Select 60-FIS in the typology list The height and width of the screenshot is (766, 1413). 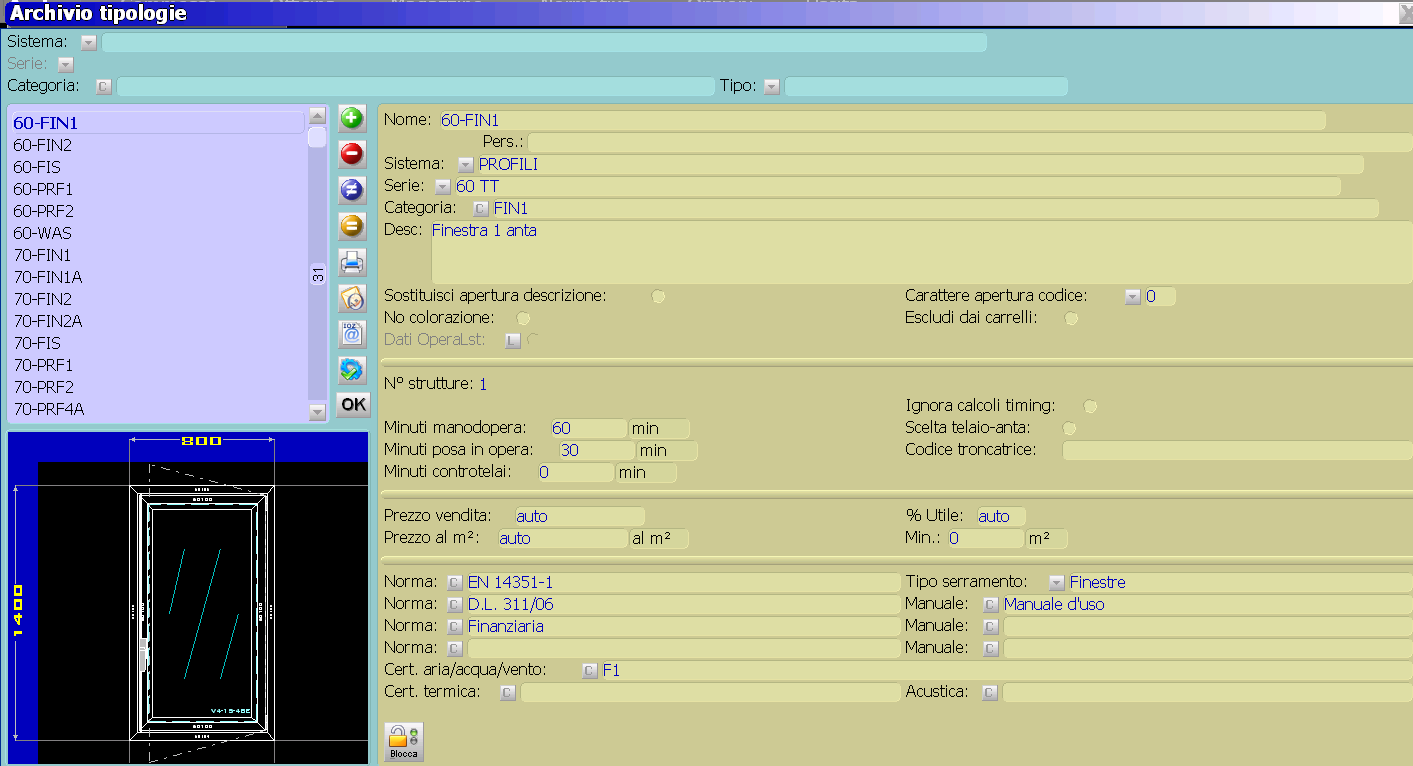coord(157,167)
